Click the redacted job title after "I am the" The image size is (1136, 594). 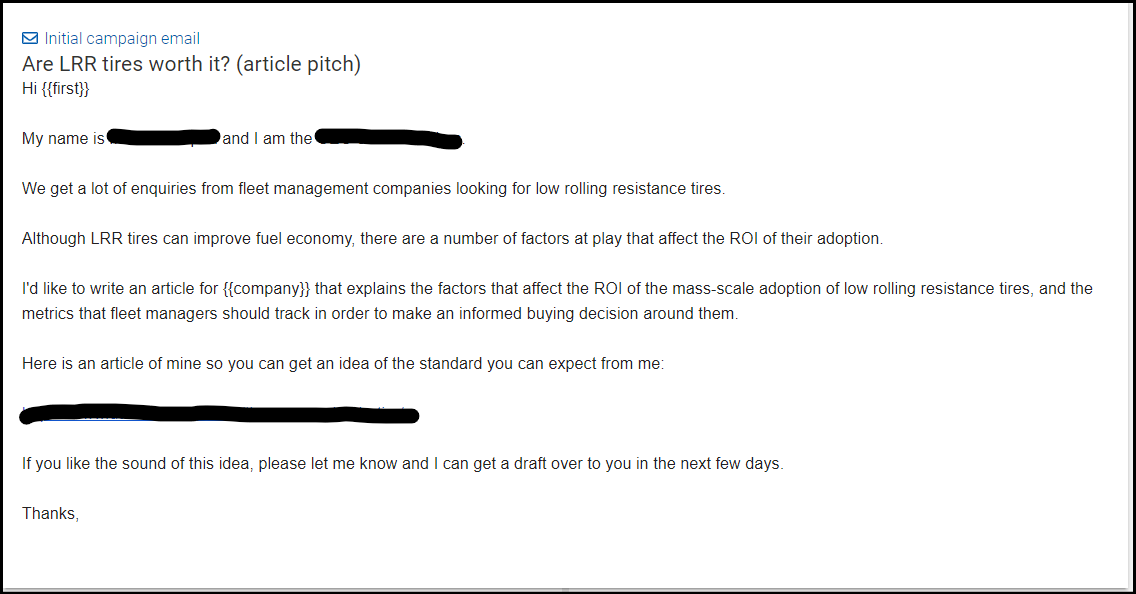pyautogui.click(x=388, y=138)
